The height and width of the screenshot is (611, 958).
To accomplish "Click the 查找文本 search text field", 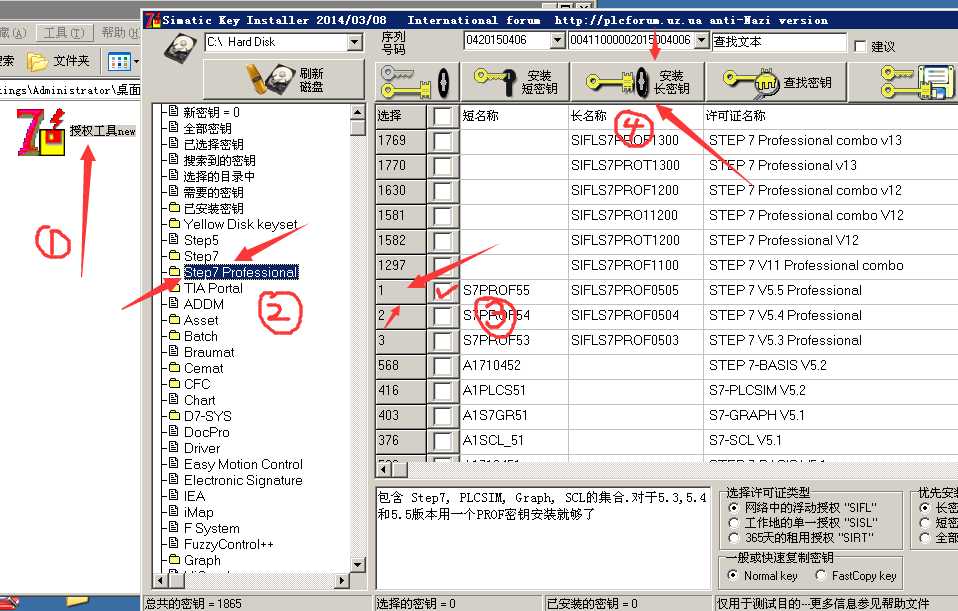I will (779, 42).
